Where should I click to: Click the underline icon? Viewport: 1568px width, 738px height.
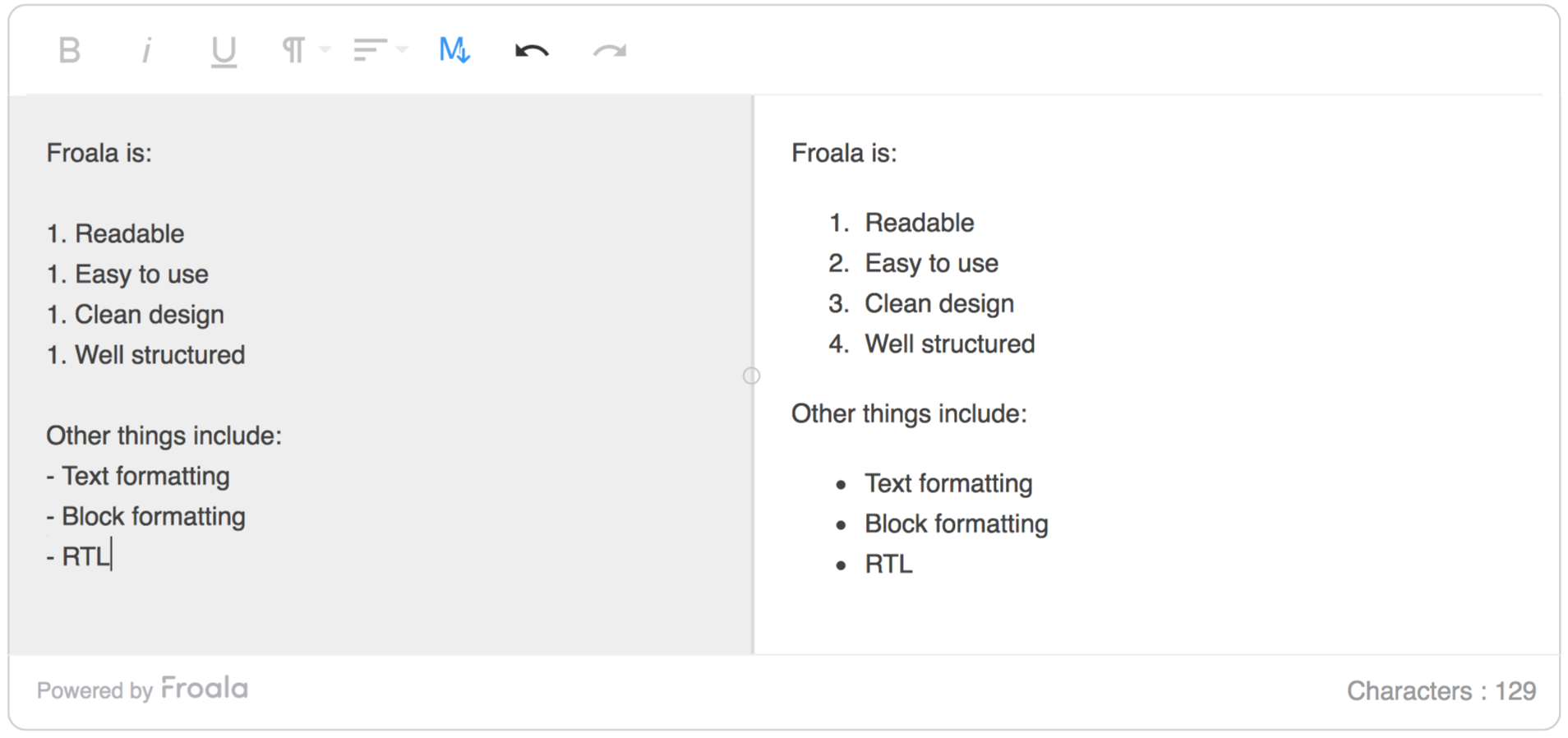[223, 52]
